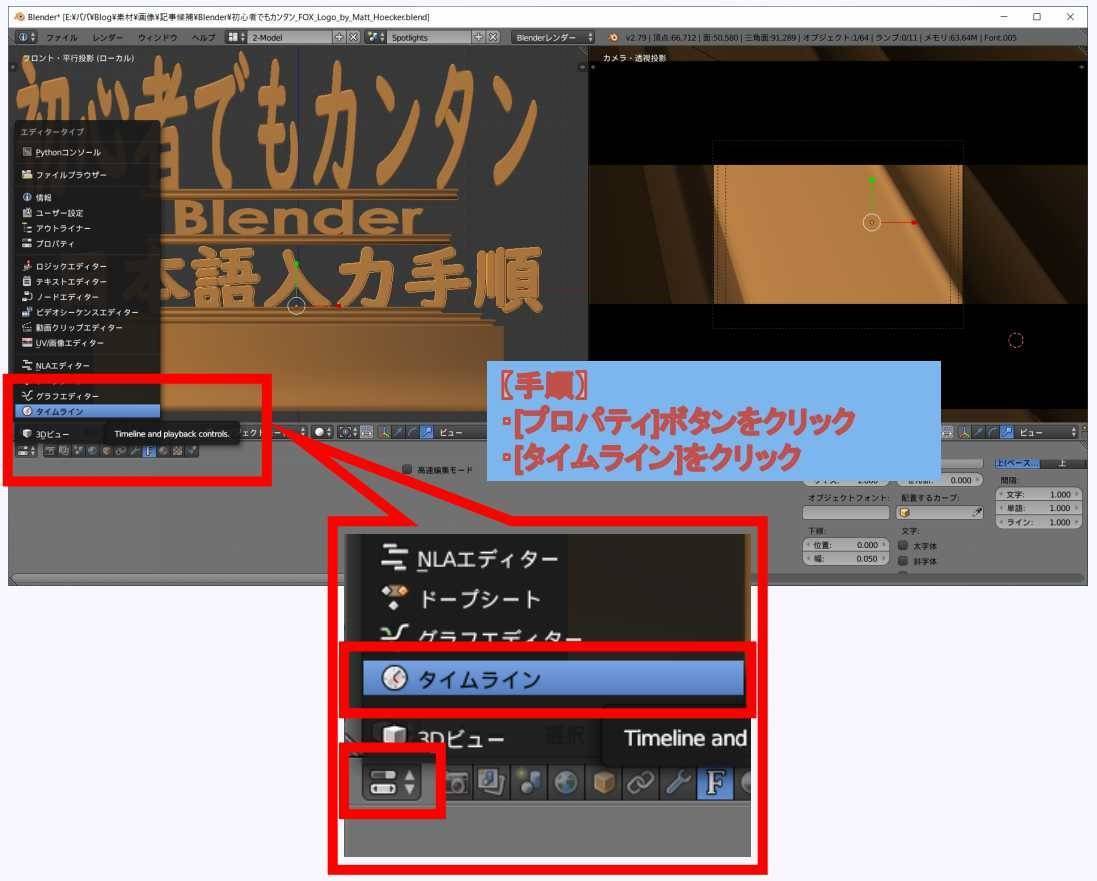Enable the 大字体 small caps checkbox

pyautogui.click(x=903, y=545)
